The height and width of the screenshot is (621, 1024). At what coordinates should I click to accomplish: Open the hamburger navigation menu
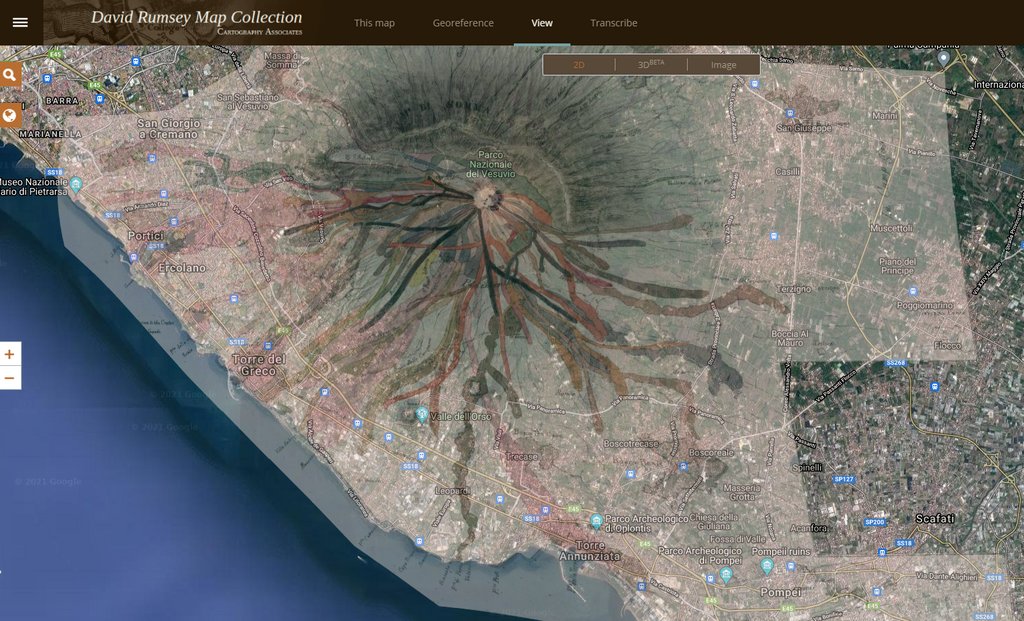pyautogui.click(x=20, y=22)
